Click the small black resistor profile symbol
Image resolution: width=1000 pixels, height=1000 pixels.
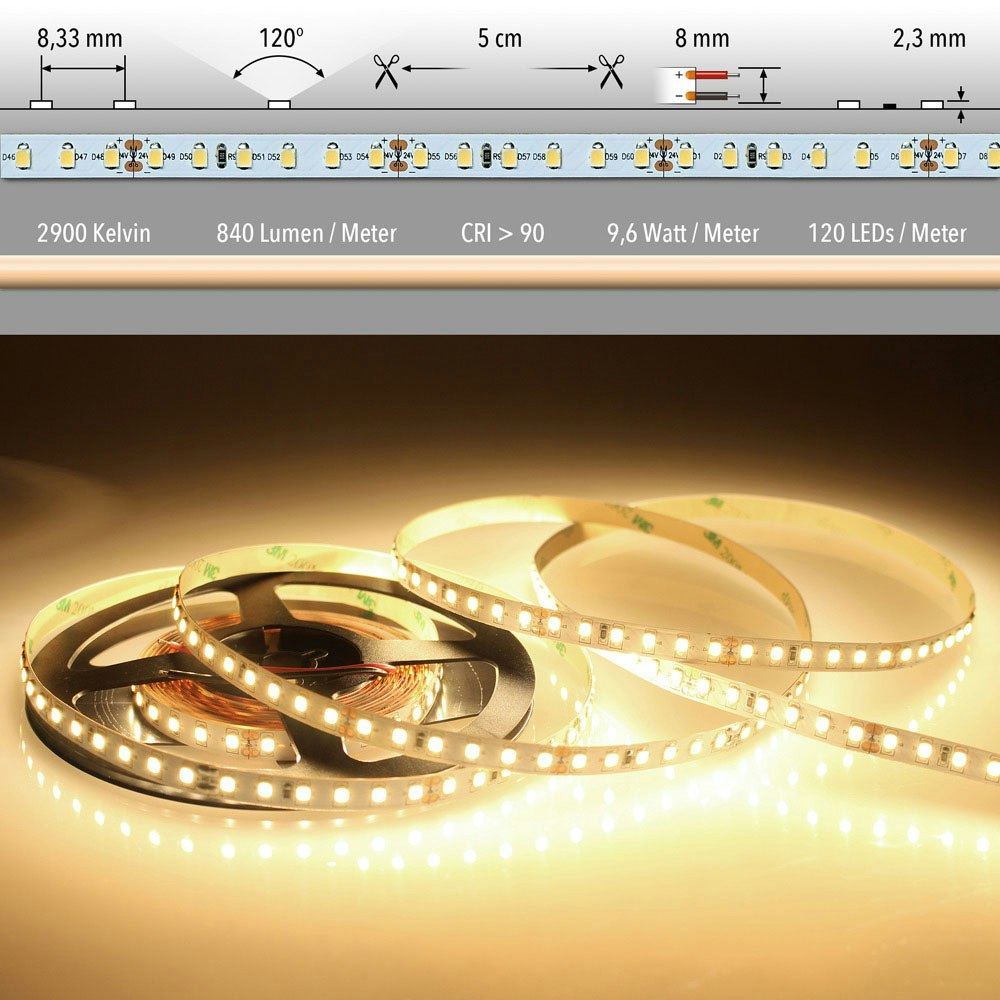click(x=890, y=104)
